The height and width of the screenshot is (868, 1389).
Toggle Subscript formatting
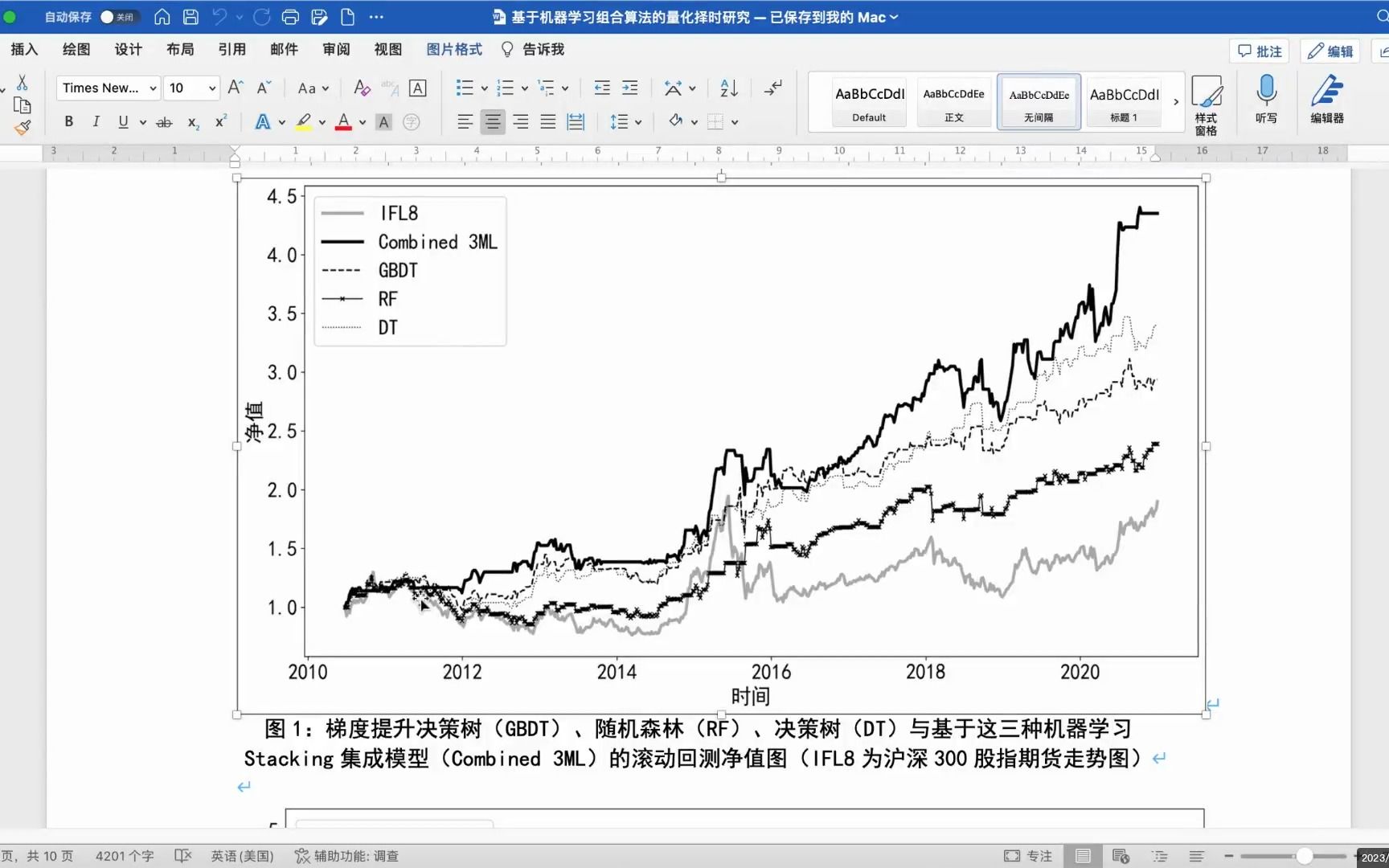click(193, 122)
